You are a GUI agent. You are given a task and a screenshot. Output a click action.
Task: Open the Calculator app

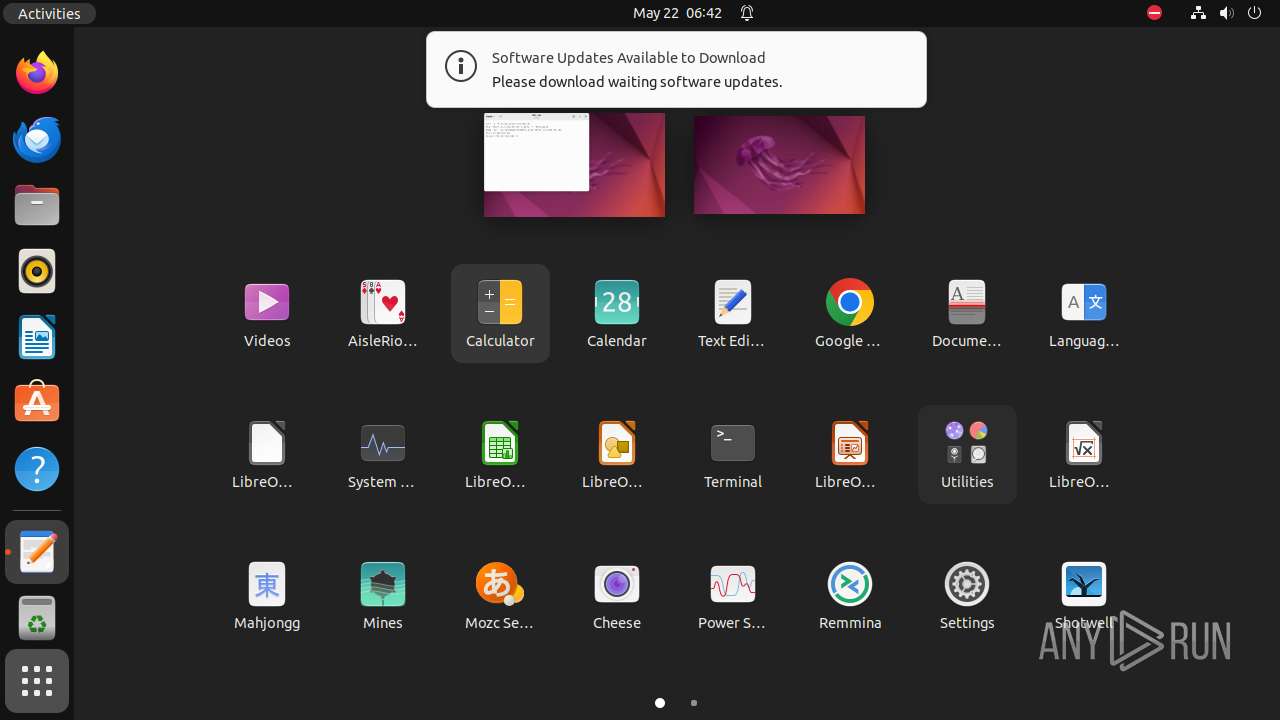coord(500,313)
